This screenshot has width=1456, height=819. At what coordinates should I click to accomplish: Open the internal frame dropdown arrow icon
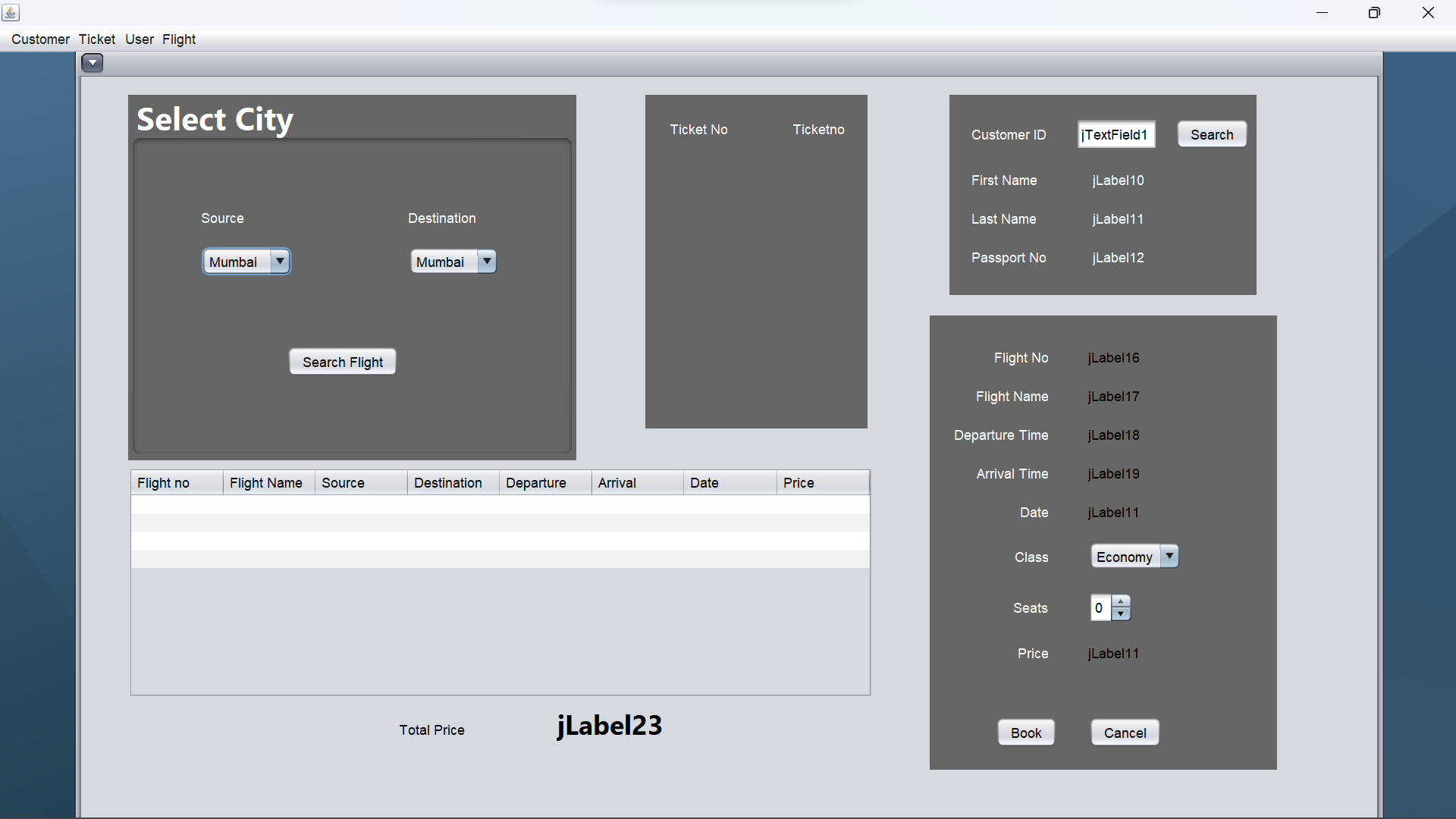(93, 63)
